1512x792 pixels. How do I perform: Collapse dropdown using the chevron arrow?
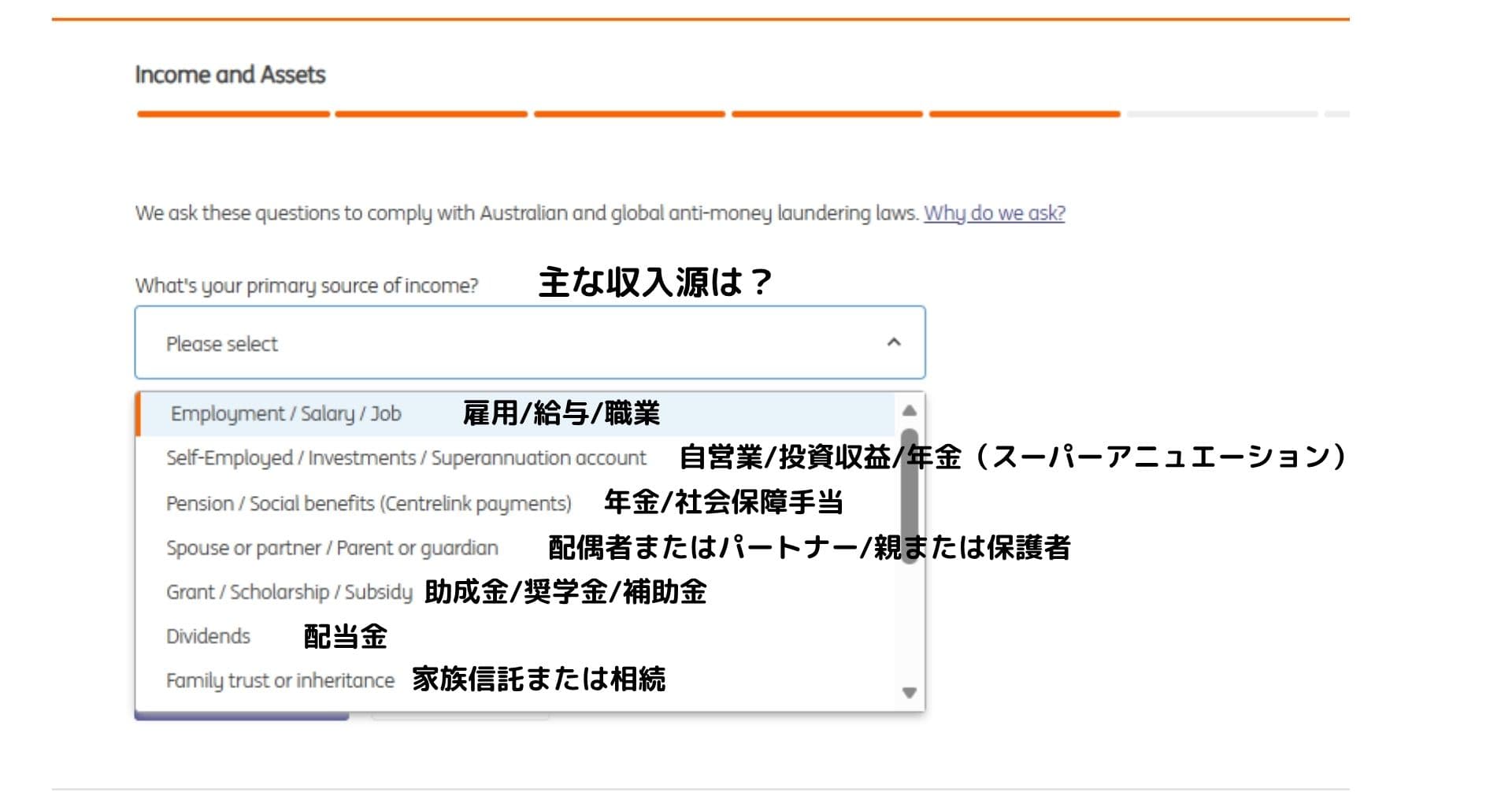(x=894, y=342)
